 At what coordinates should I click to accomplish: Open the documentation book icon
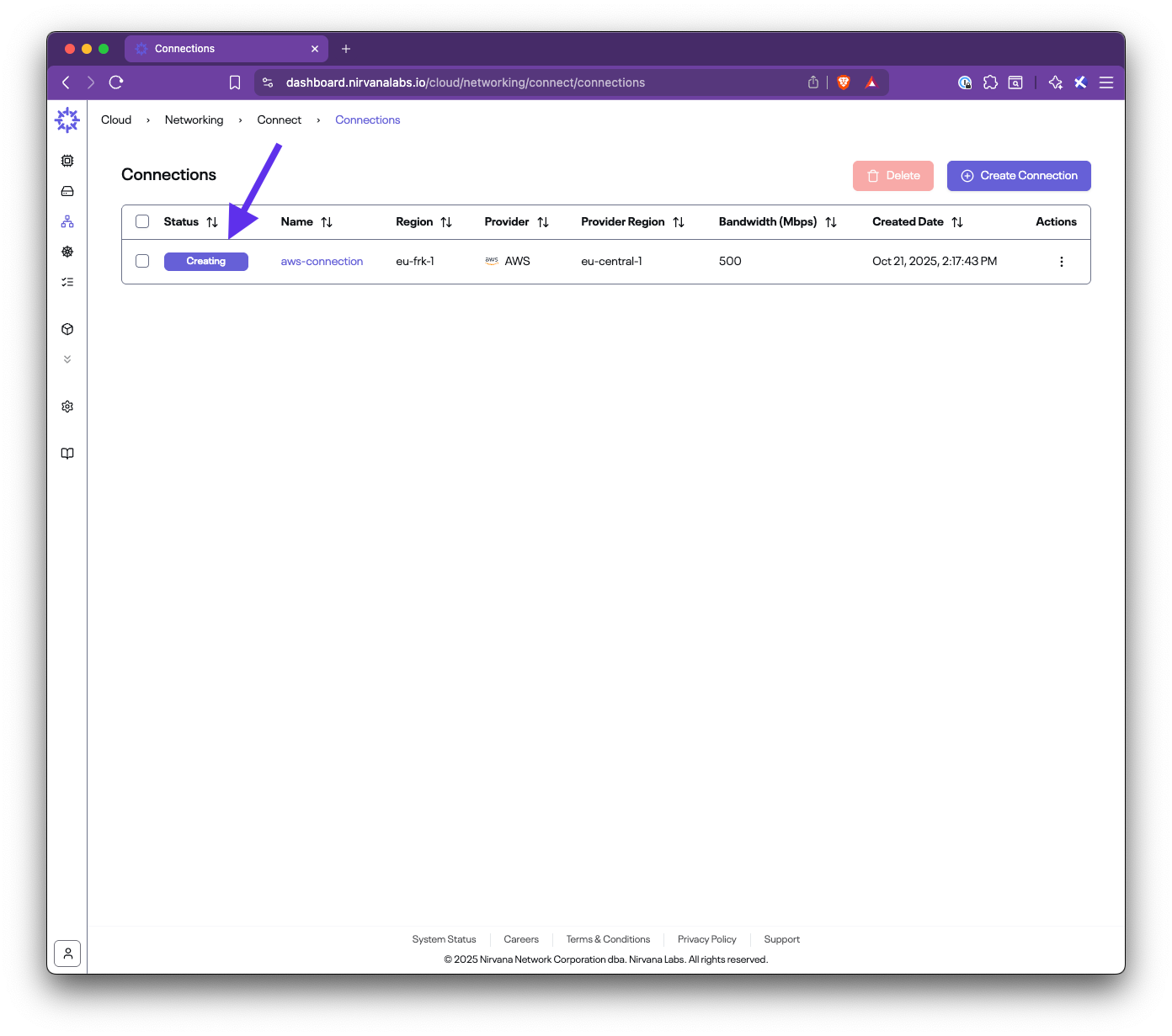coord(67,453)
